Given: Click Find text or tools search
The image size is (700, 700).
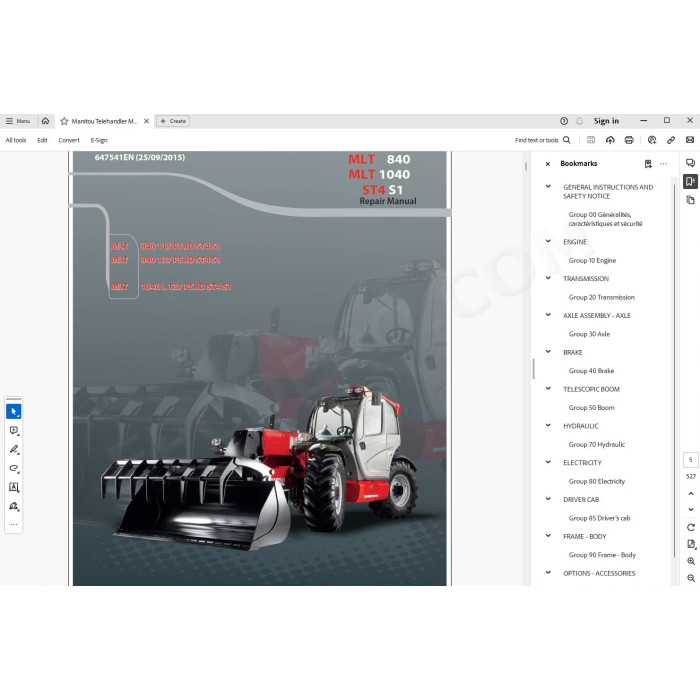Looking at the screenshot, I should 536,140.
